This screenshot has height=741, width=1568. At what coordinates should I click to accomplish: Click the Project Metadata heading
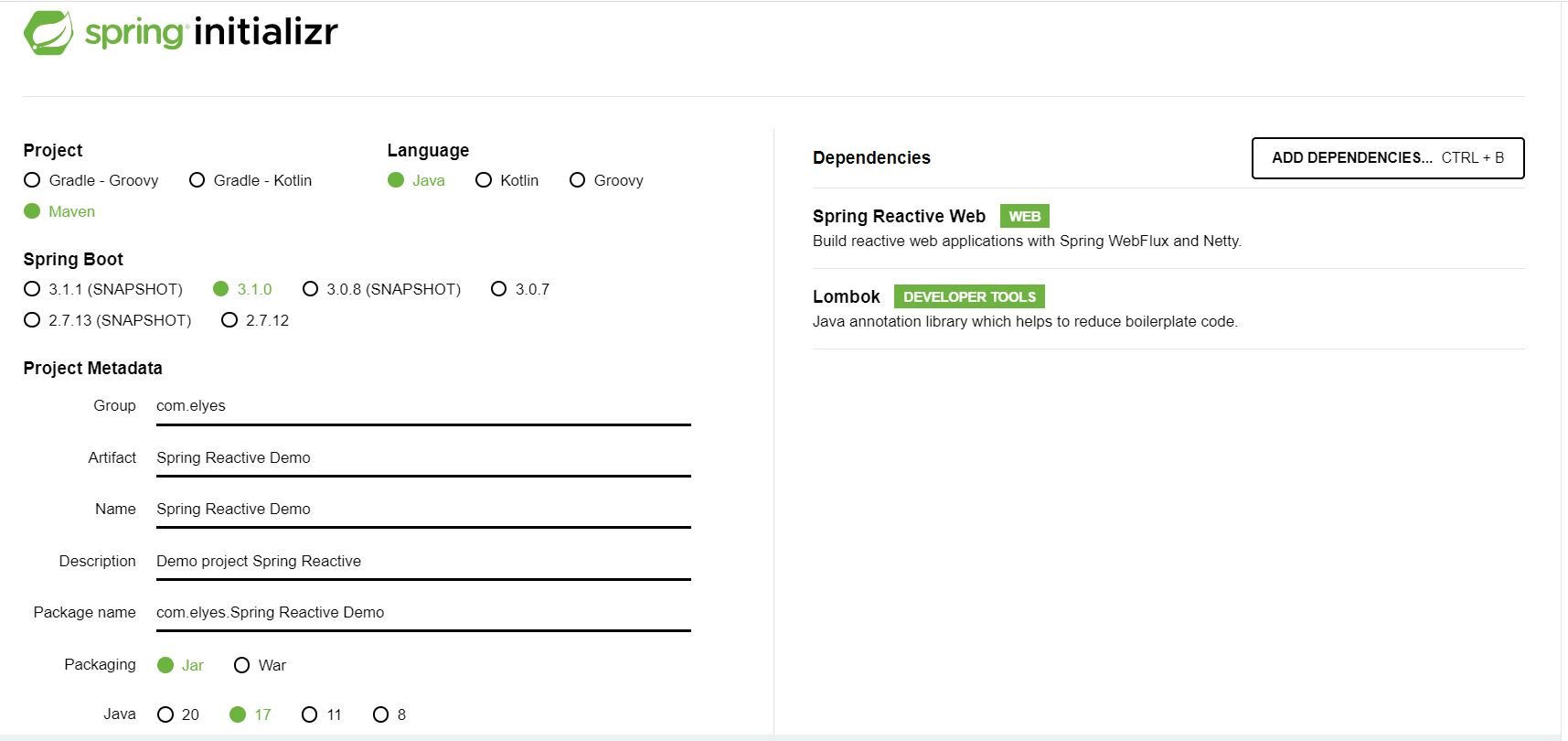click(x=92, y=368)
